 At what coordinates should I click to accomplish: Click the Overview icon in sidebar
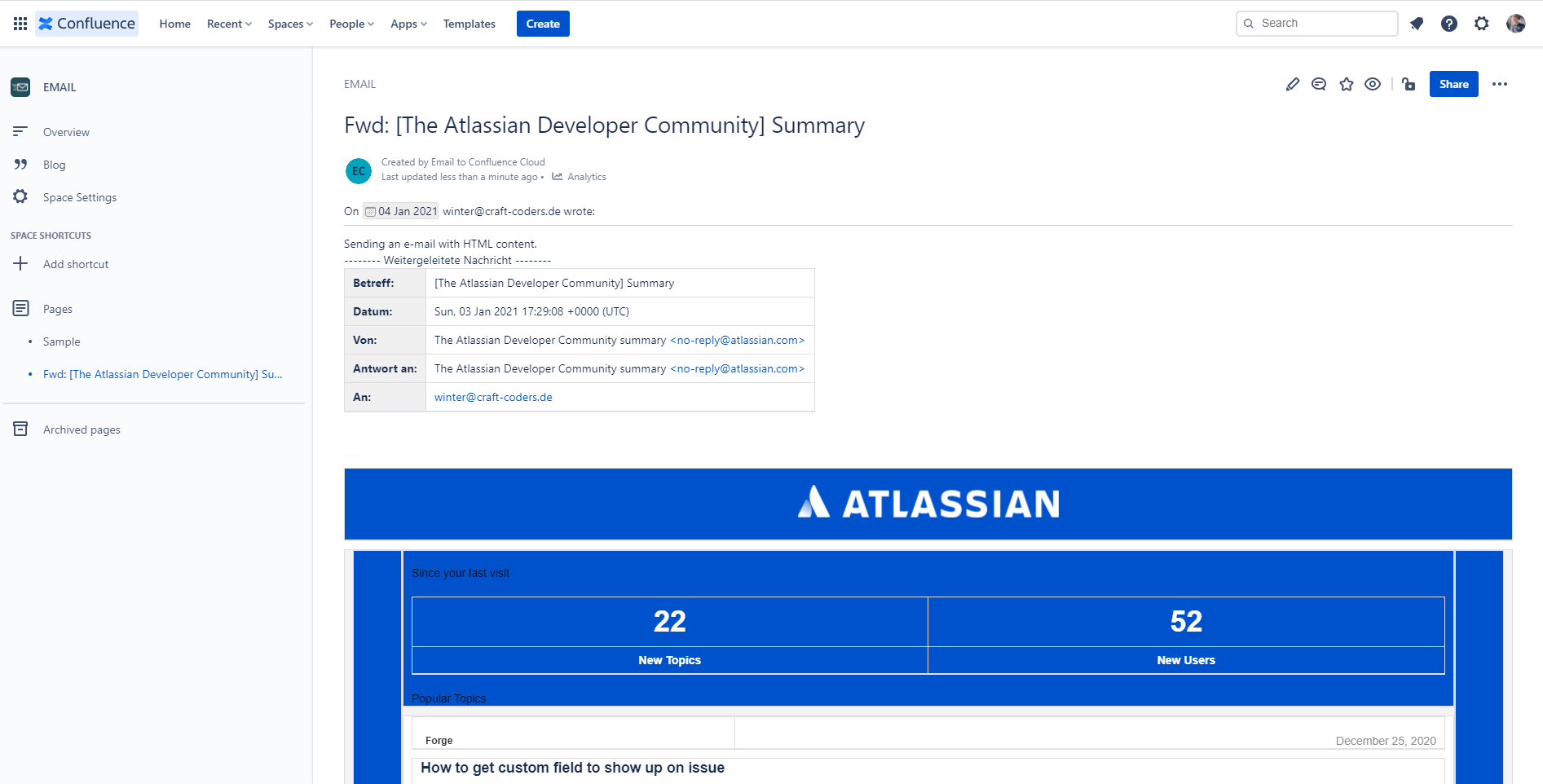(20, 131)
